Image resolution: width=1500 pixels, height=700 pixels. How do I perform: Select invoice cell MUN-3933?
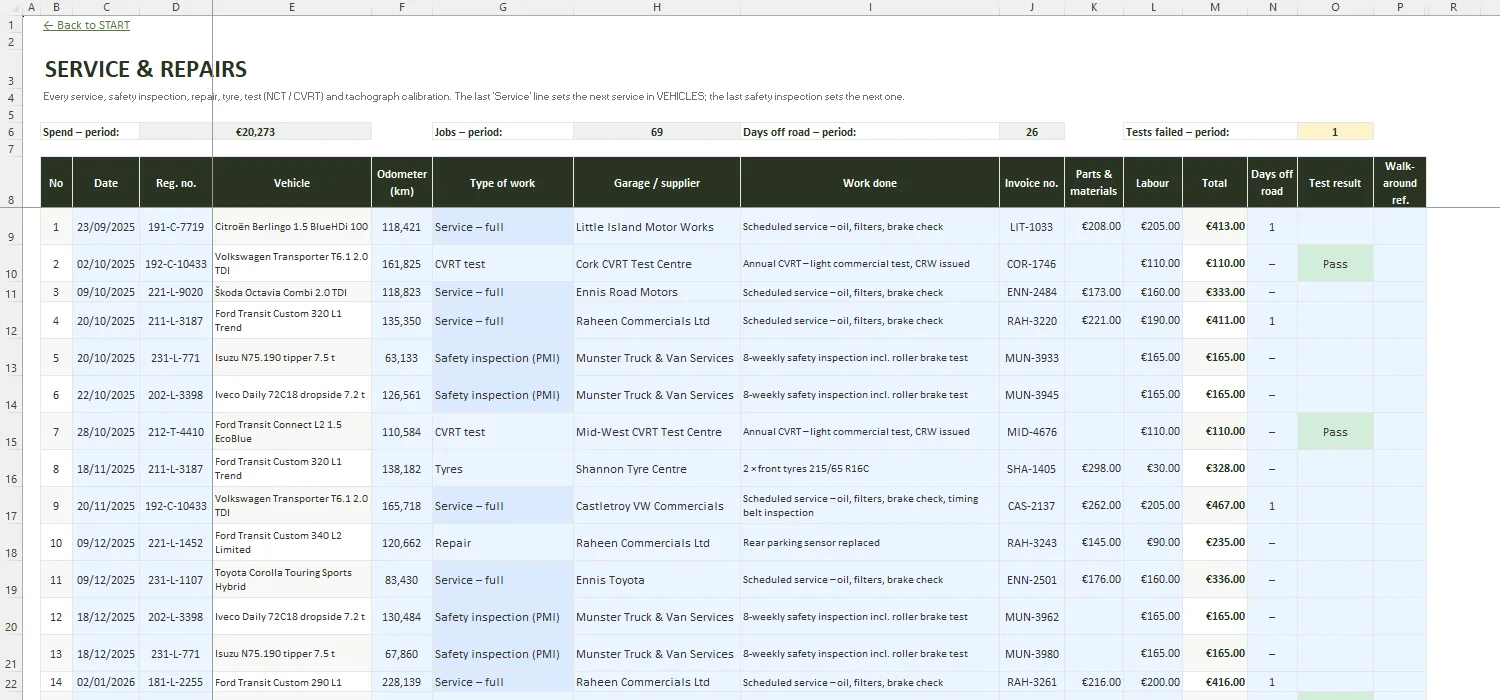pos(1032,358)
